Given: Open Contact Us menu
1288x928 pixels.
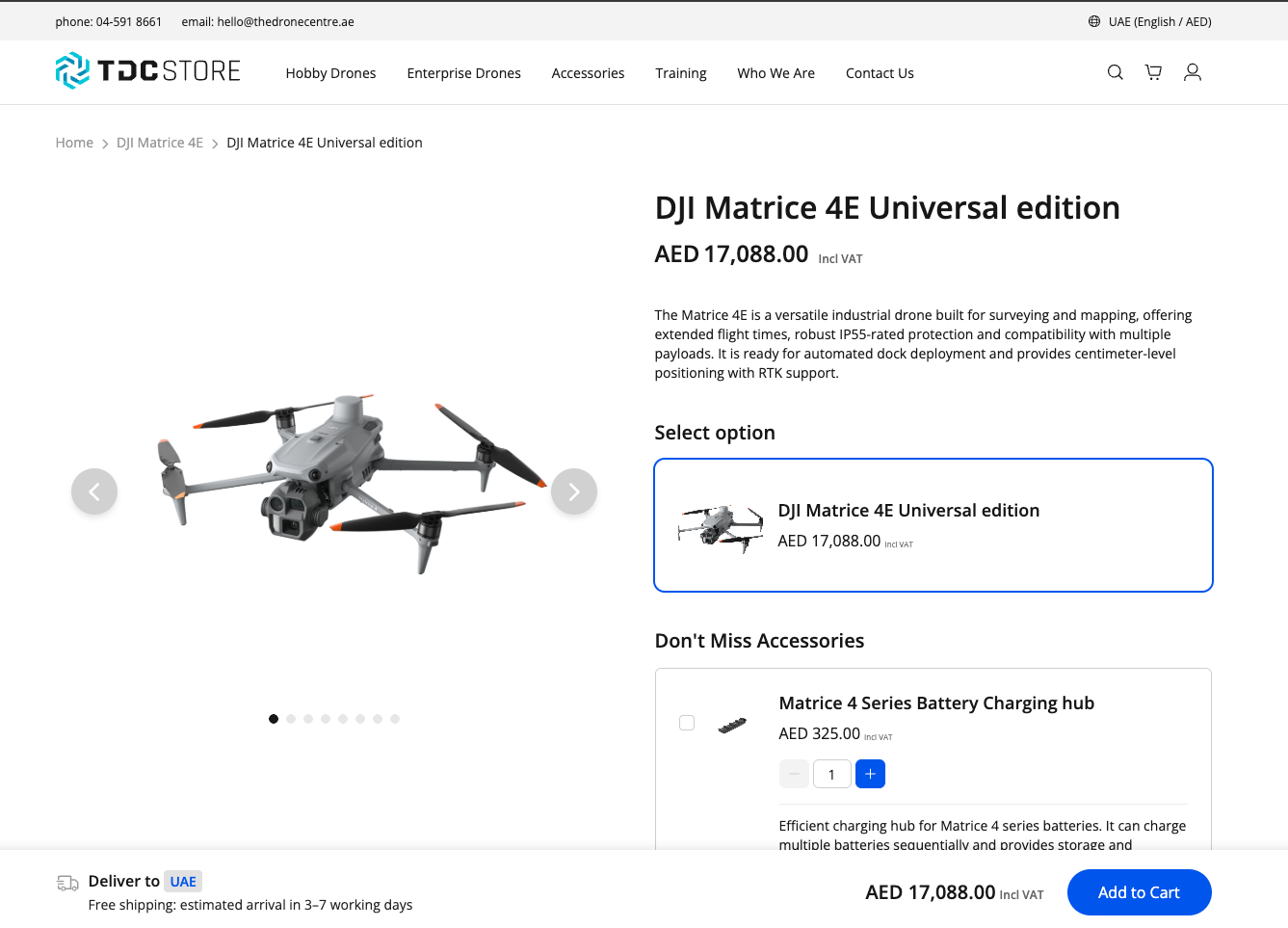Looking at the screenshot, I should [x=880, y=73].
